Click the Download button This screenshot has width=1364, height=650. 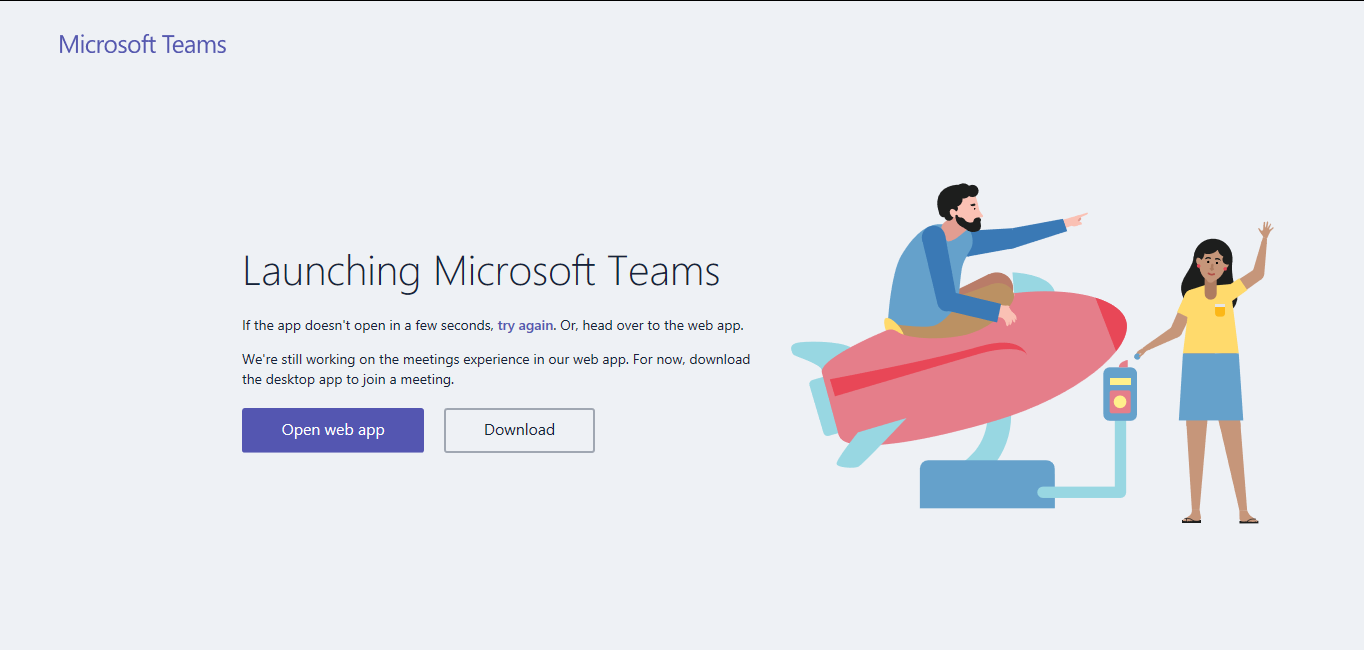(x=519, y=430)
